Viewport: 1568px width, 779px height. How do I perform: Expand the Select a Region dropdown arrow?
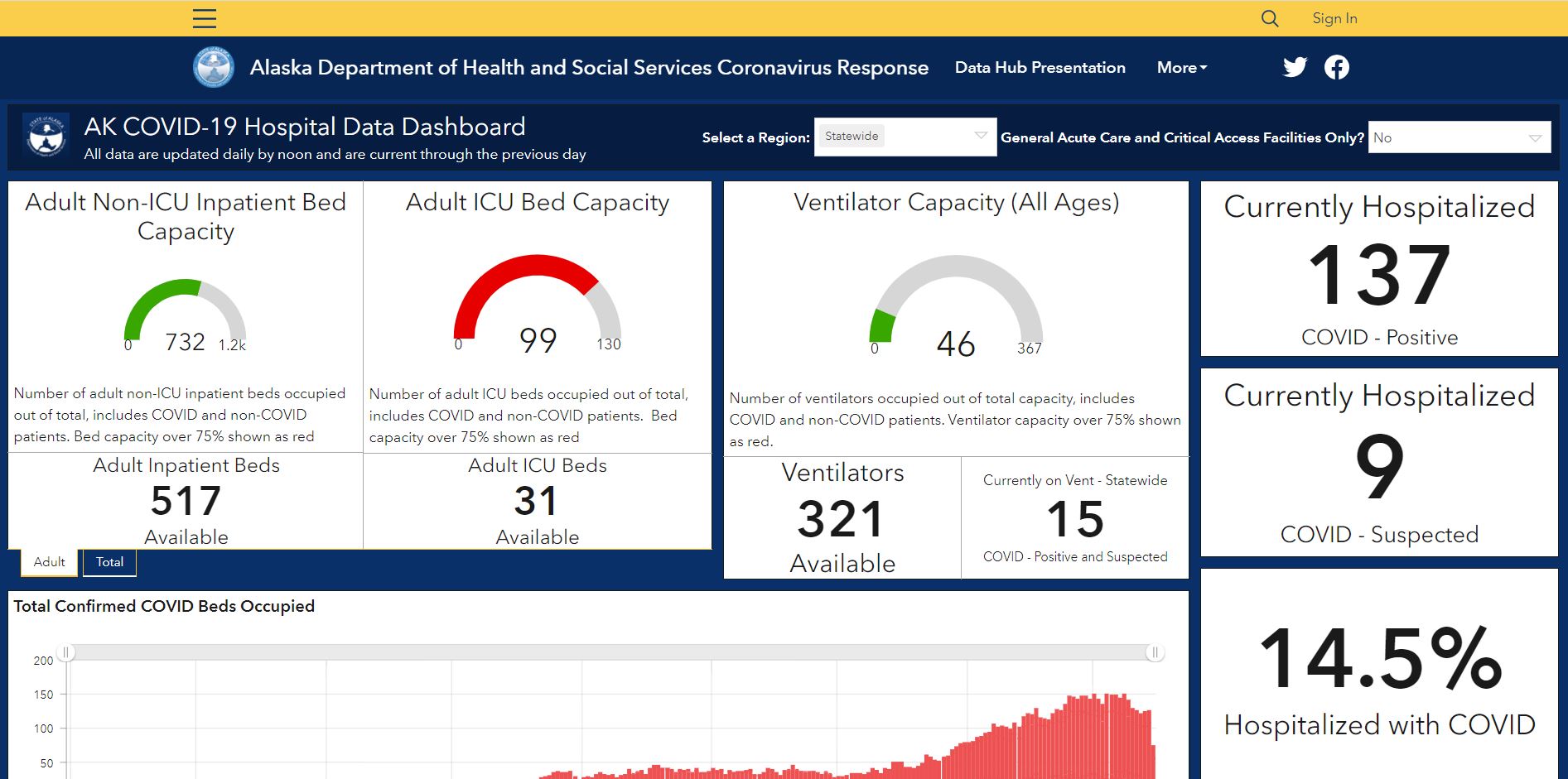(981, 136)
